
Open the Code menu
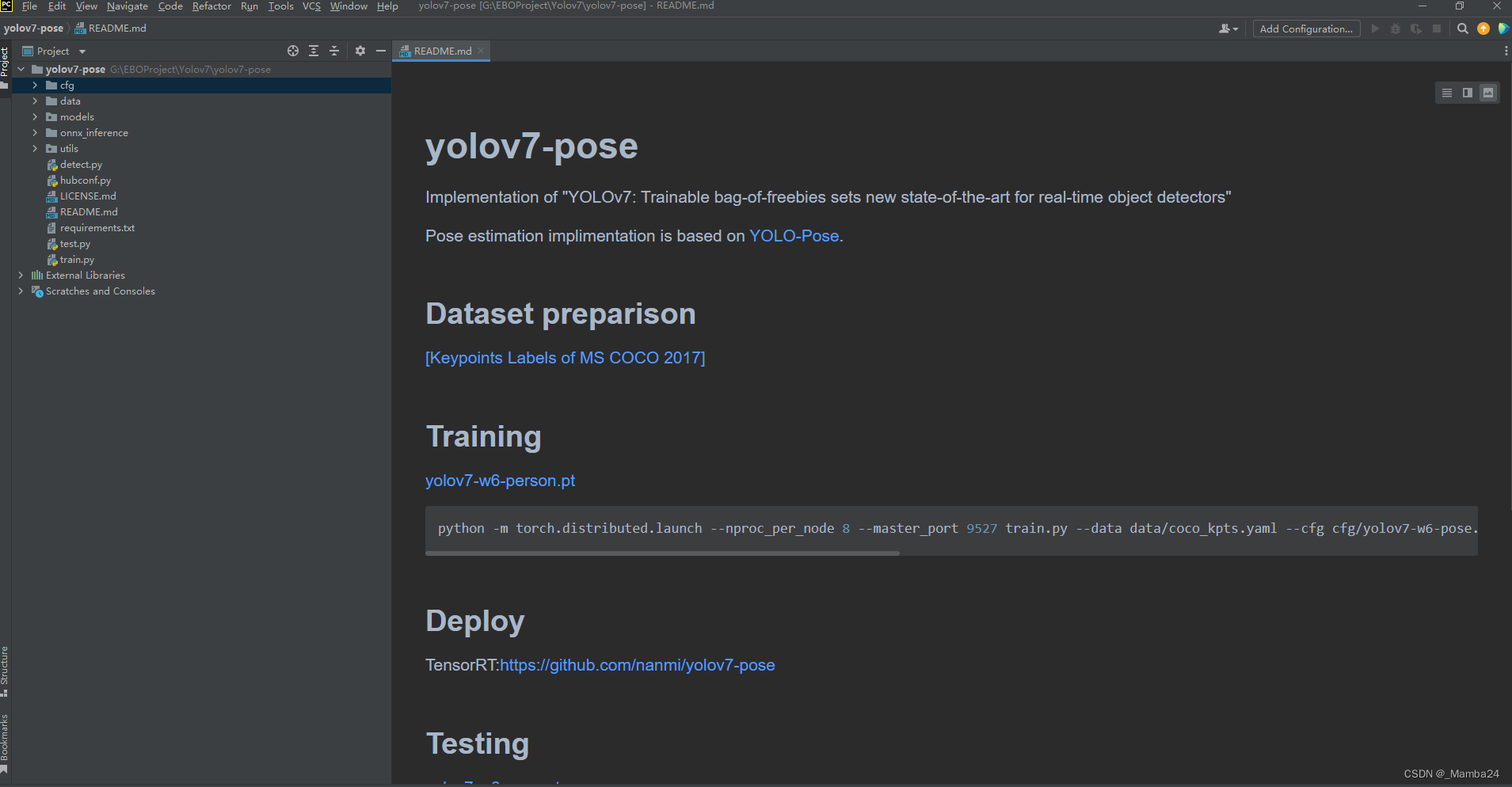[x=170, y=6]
